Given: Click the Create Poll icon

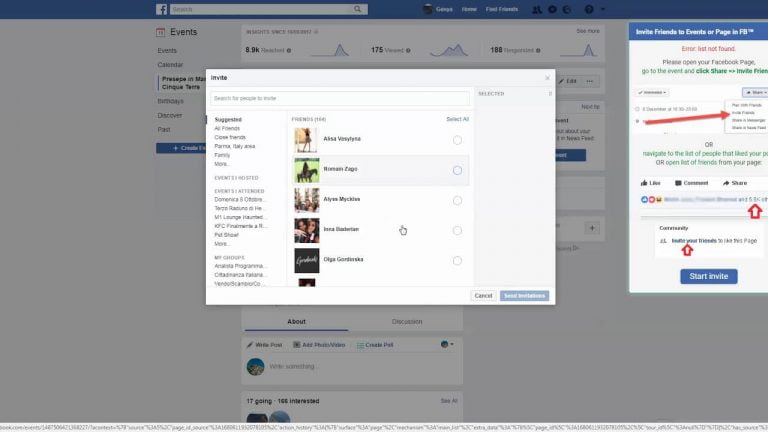Looking at the screenshot, I should (x=360, y=345).
